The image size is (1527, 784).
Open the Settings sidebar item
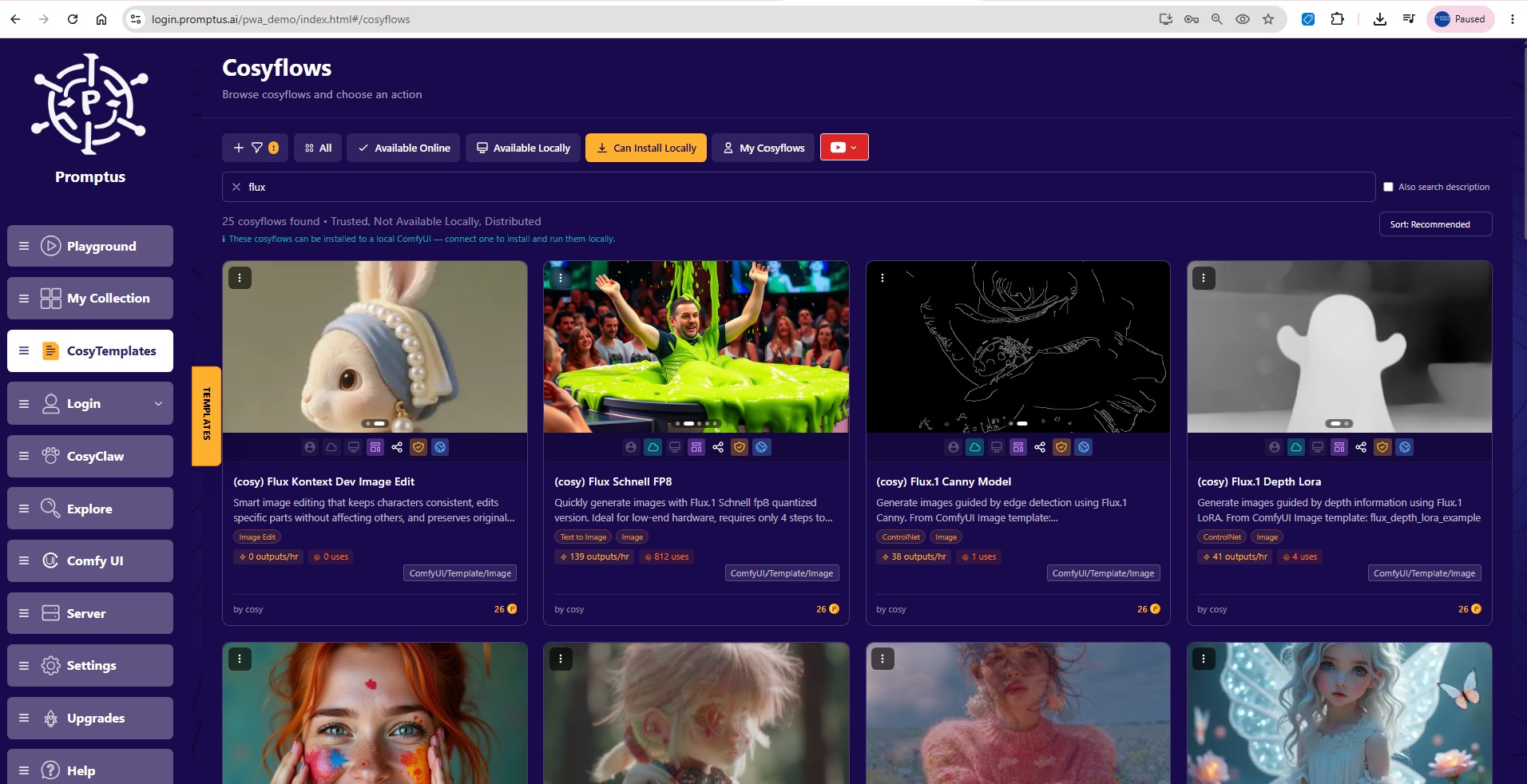[x=90, y=665]
